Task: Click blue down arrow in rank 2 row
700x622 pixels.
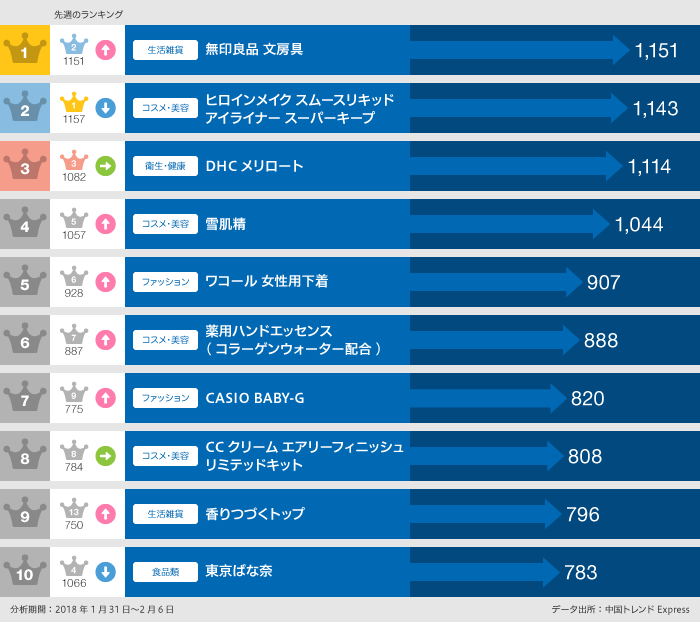Action: 106,108
